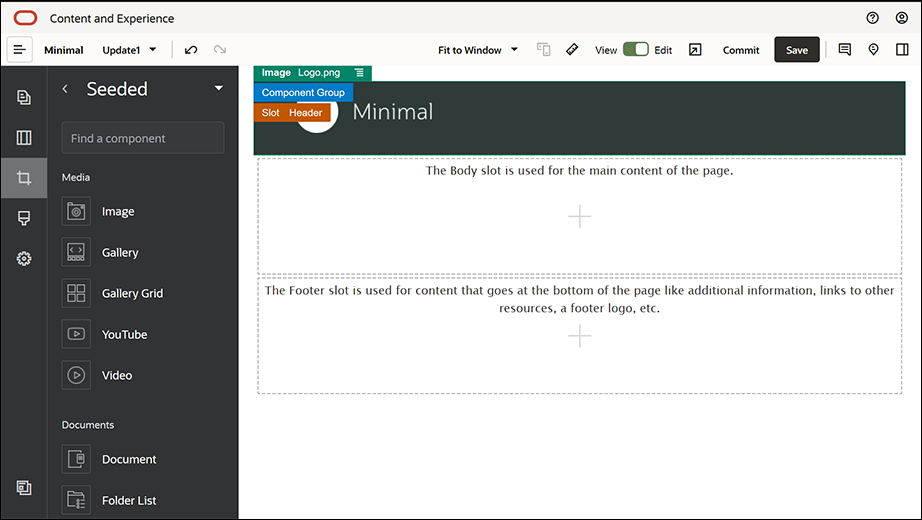
Task: Select the Image component icon
Action: (x=76, y=211)
